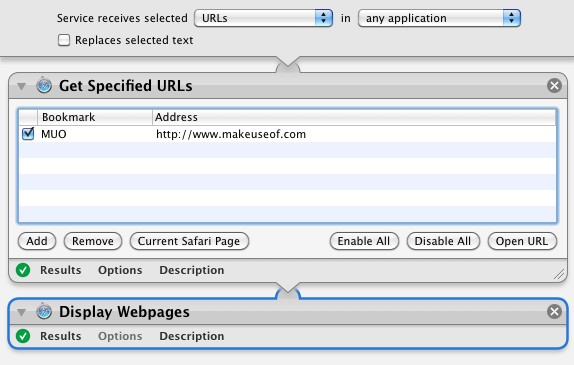Image resolution: width=574 pixels, height=365 pixels.
Task: Click the Safari icon of Display Webpages
Action: [x=44, y=312]
